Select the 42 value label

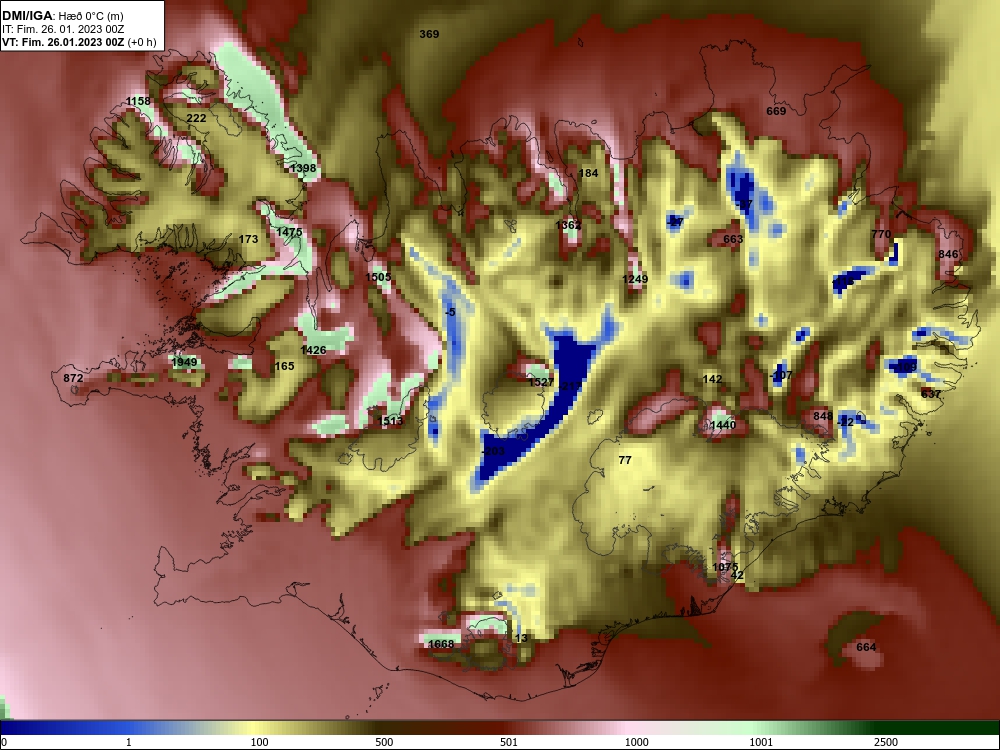pos(737,575)
